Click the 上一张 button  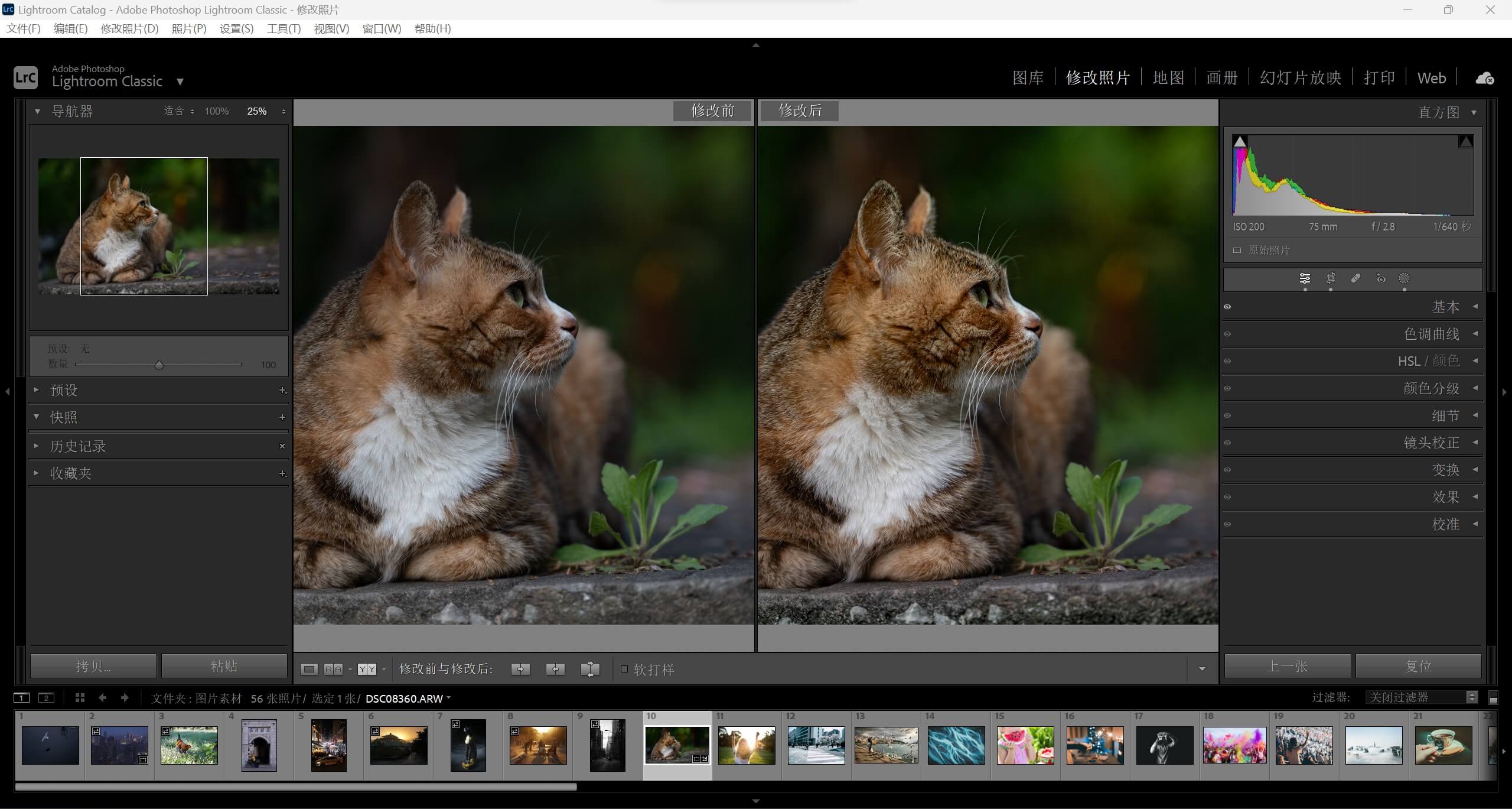click(x=1288, y=666)
